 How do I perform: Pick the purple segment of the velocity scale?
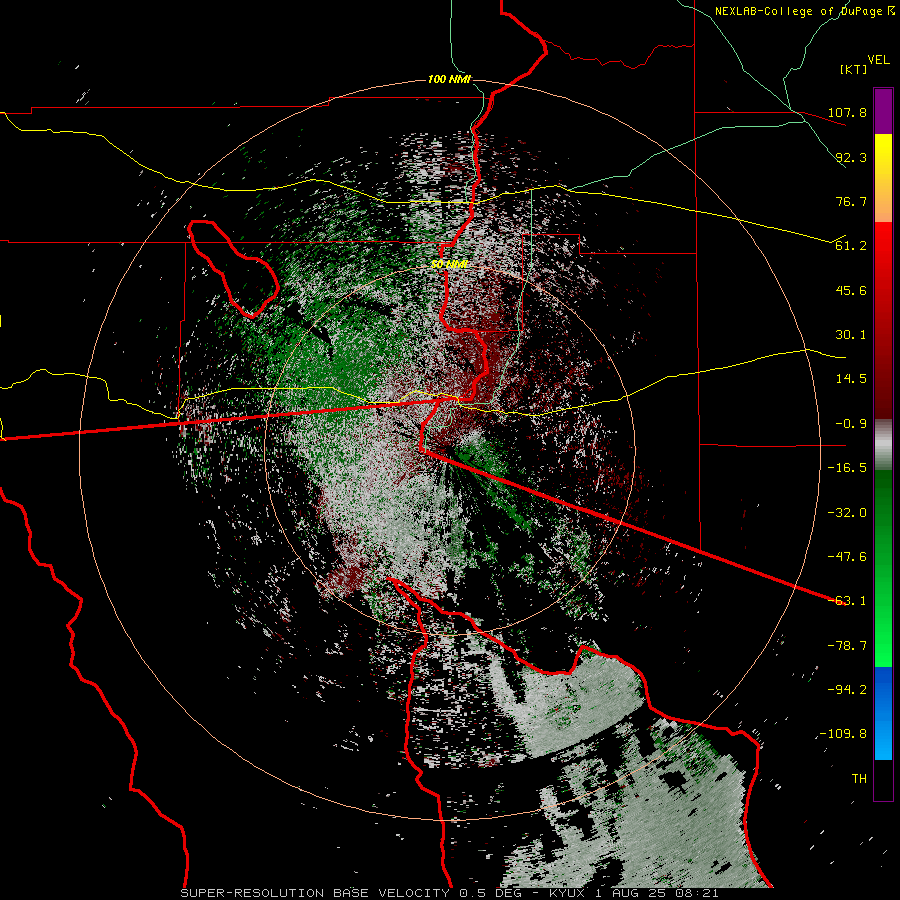pyautogui.click(x=883, y=111)
